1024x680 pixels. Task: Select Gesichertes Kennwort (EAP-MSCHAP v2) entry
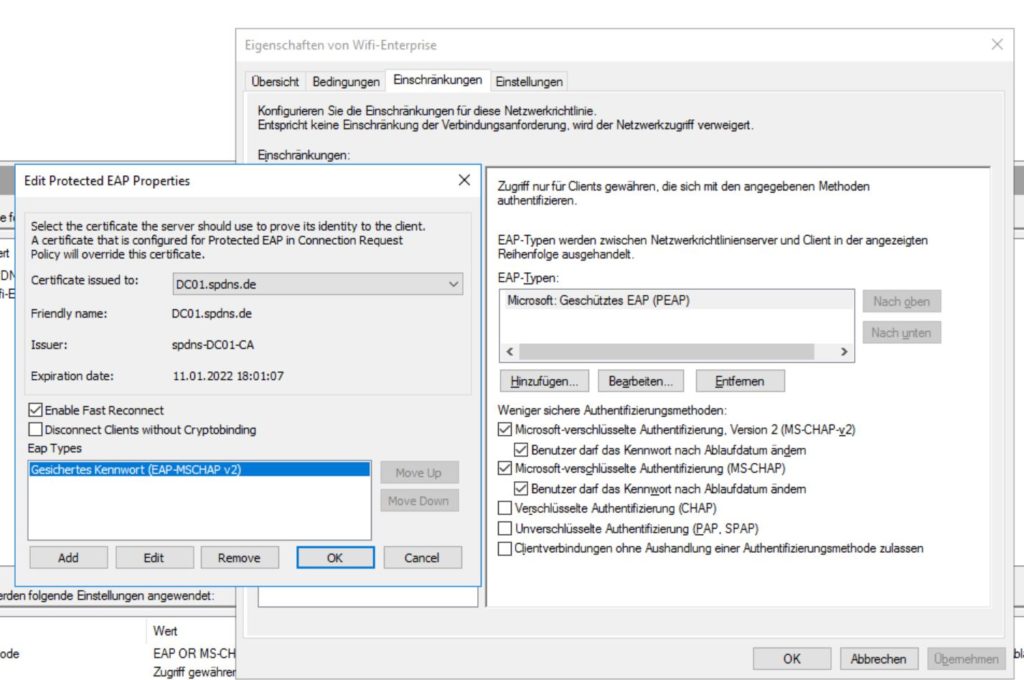pos(136,469)
